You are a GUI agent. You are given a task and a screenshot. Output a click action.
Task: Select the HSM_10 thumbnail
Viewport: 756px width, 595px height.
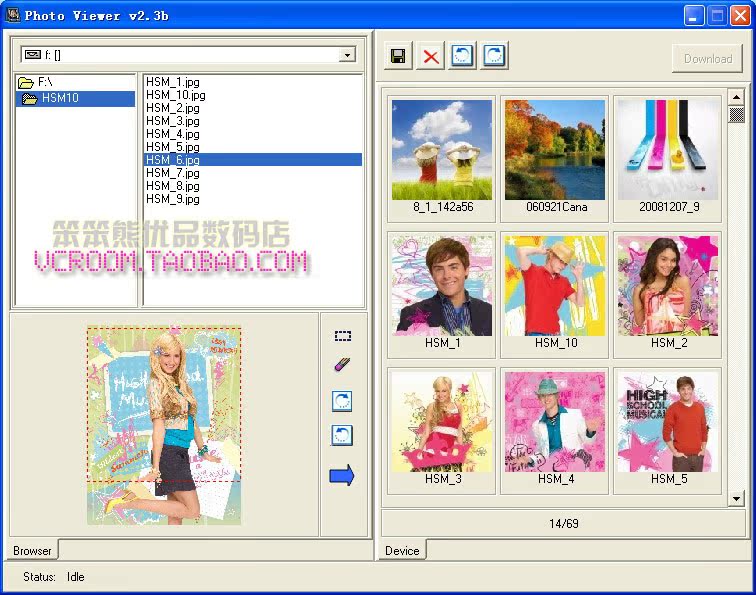tap(554, 295)
